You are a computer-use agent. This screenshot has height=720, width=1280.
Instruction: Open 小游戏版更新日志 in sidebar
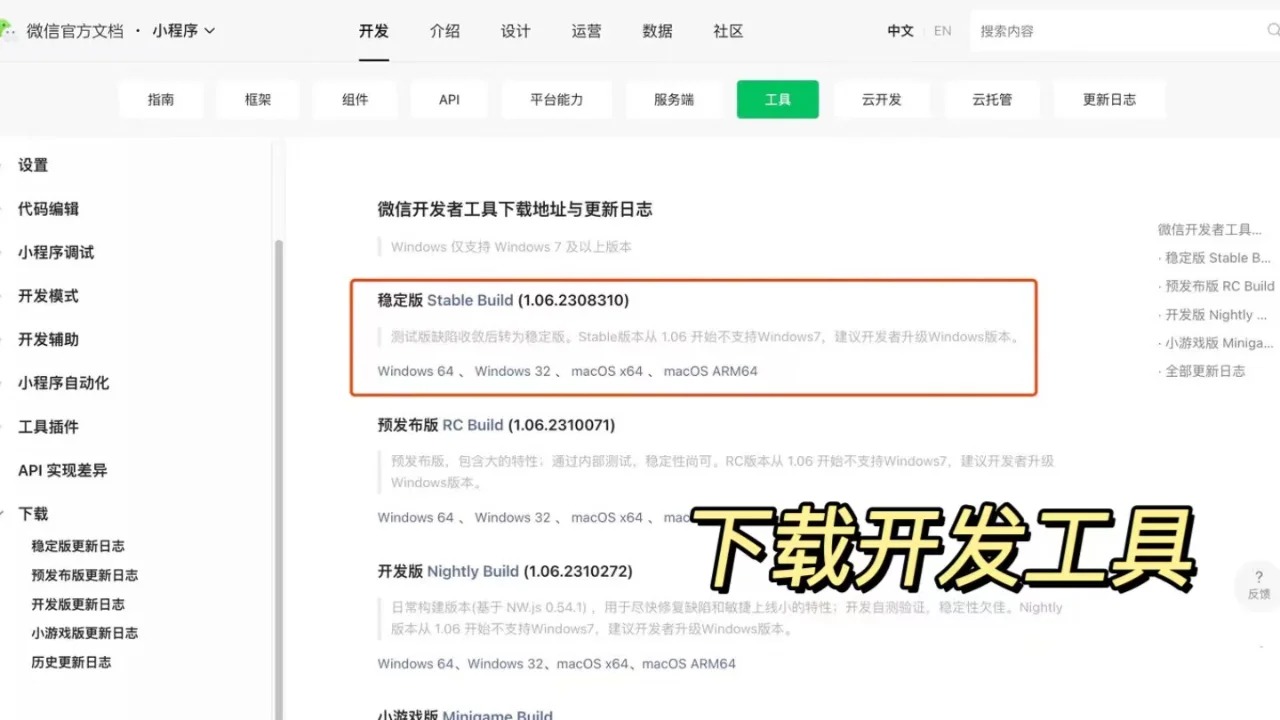pyautogui.click(x=85, y=633)
